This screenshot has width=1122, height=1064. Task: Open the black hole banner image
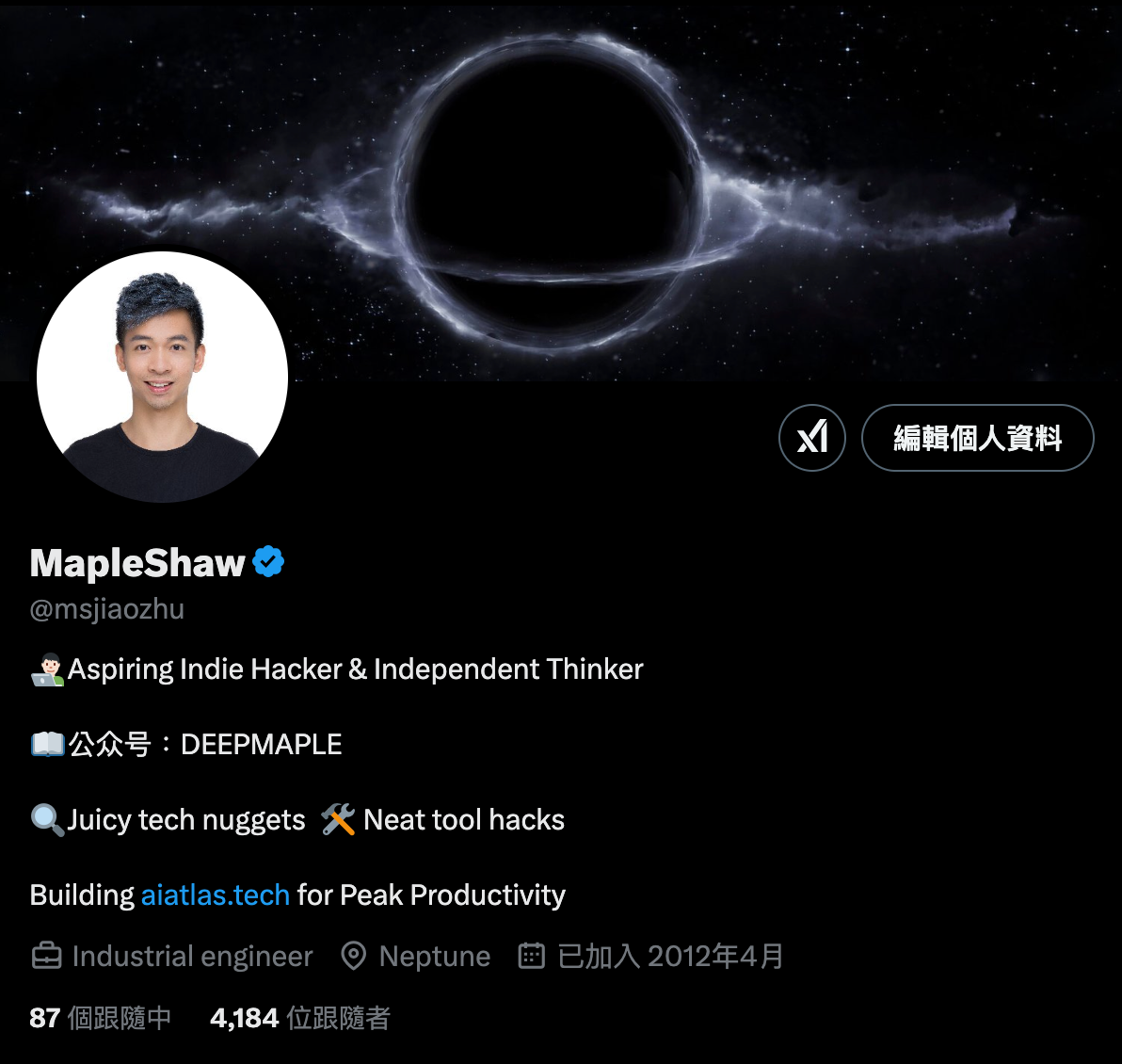coord(561,190)
